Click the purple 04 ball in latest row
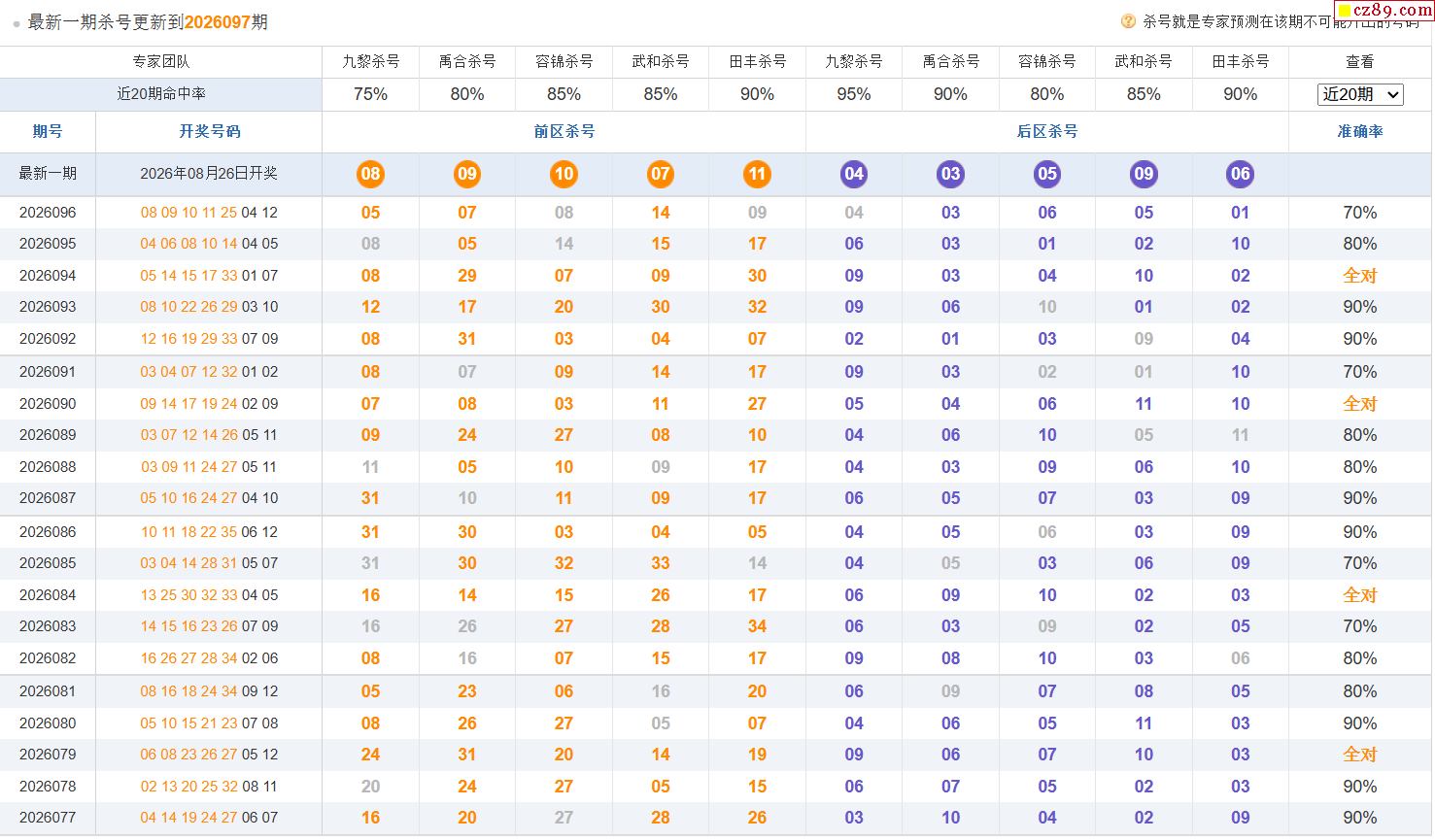This screenshot has height=840, width=1435. pos(854,174)
